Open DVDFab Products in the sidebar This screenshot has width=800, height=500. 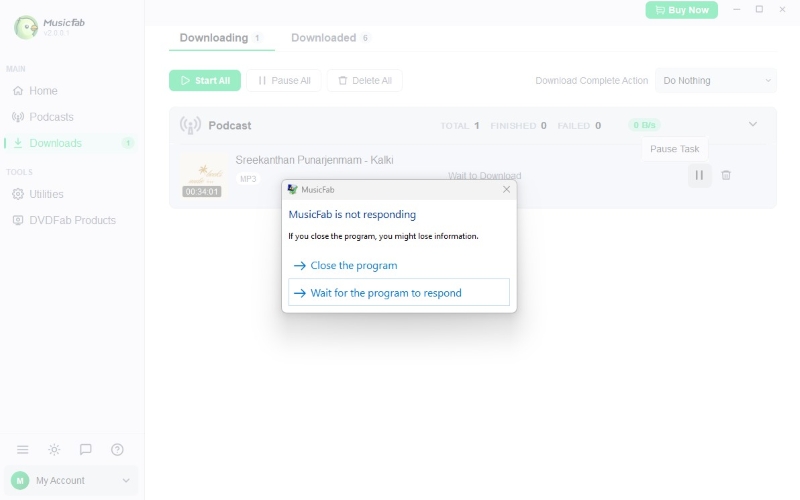[x=64, y=220]
